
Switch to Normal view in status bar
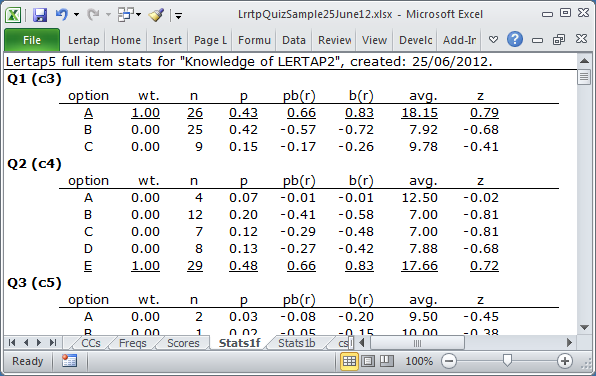point(349,361)
